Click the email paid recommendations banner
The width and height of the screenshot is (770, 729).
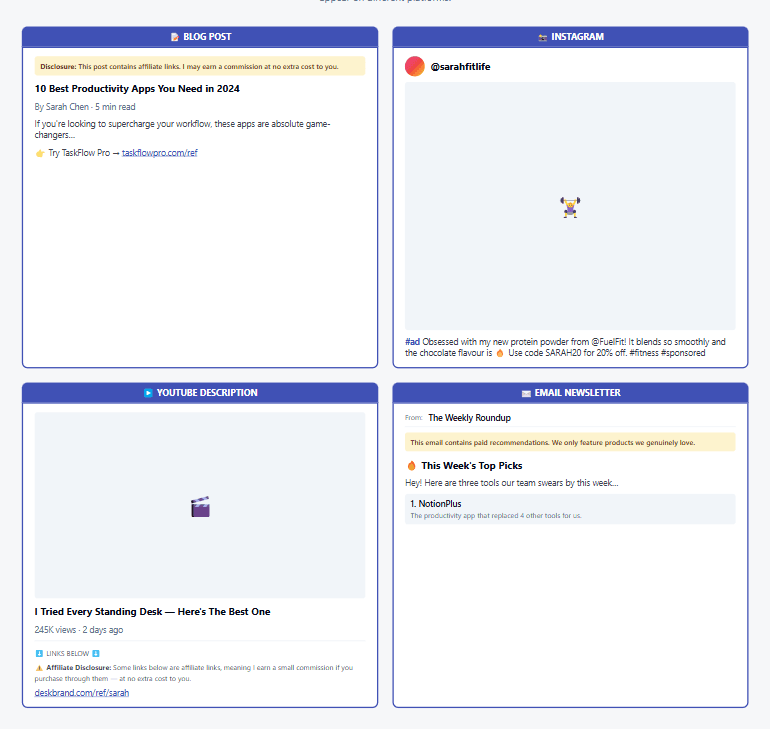click(570, 442)
